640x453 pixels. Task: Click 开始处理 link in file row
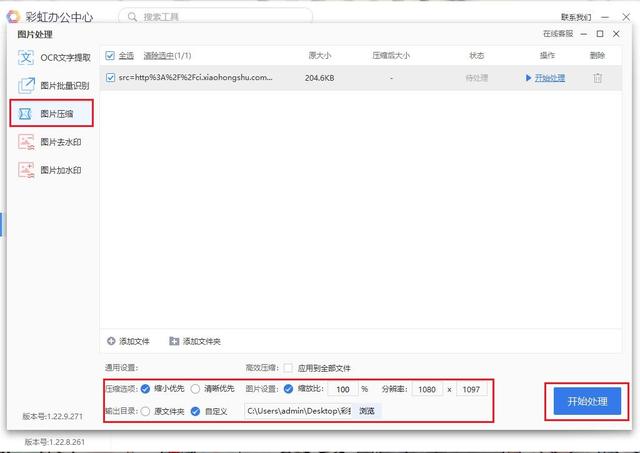tap(550, 78)
